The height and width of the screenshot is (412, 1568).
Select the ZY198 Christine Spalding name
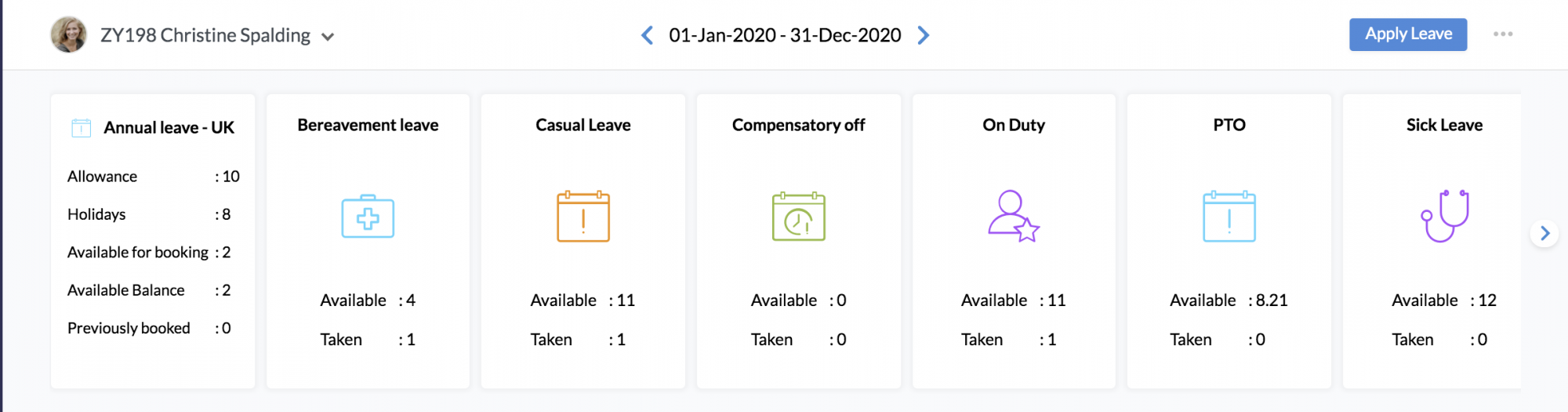pos(205,35)
